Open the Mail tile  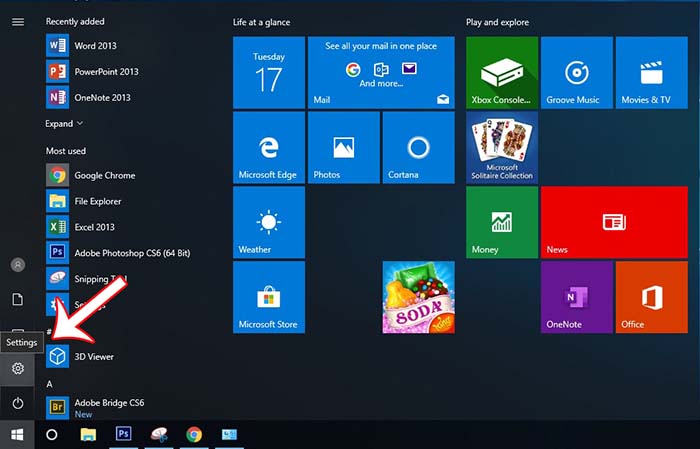(x=381, y=72)
